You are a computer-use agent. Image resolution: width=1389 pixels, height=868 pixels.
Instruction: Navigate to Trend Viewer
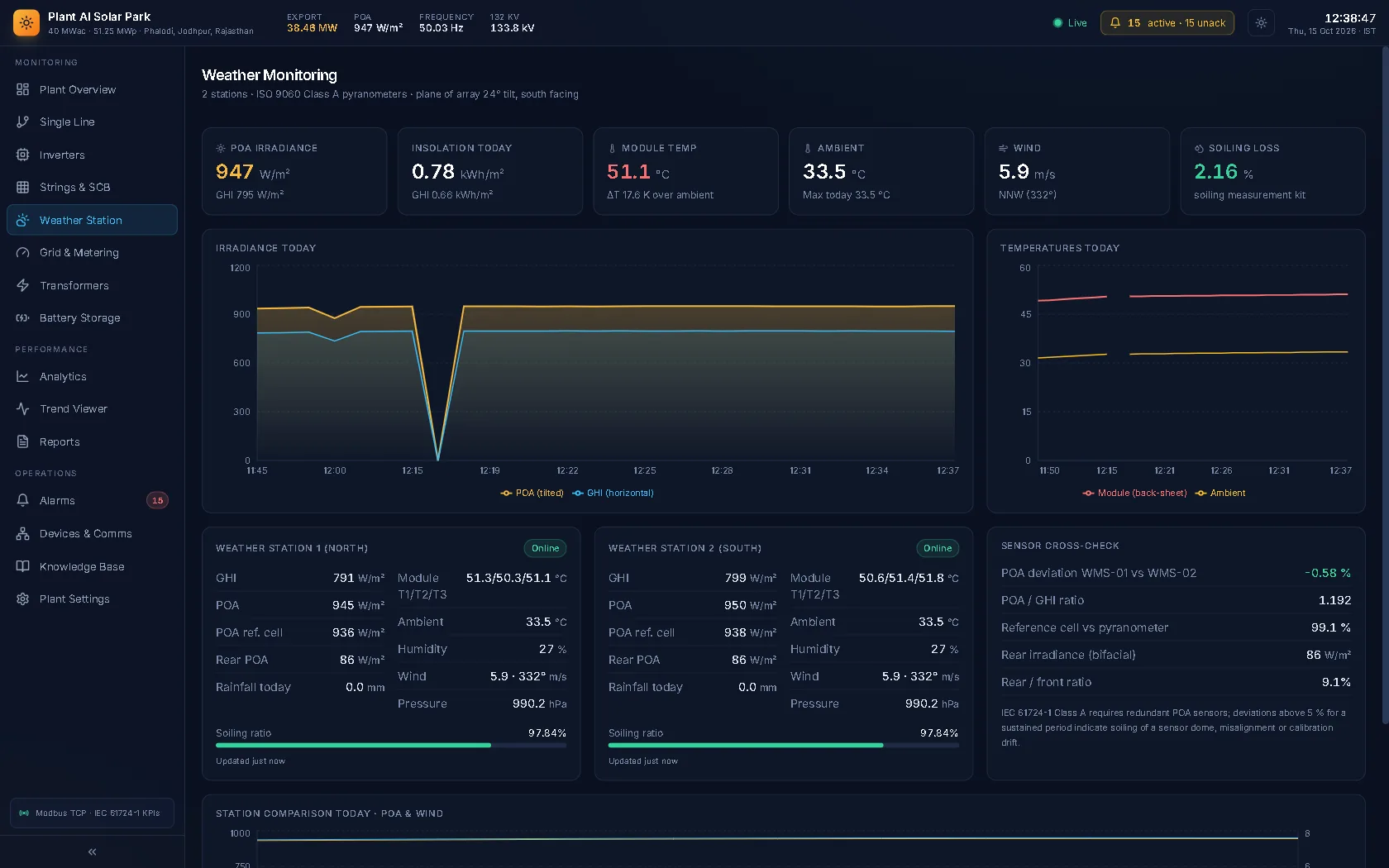click(92, 409)
